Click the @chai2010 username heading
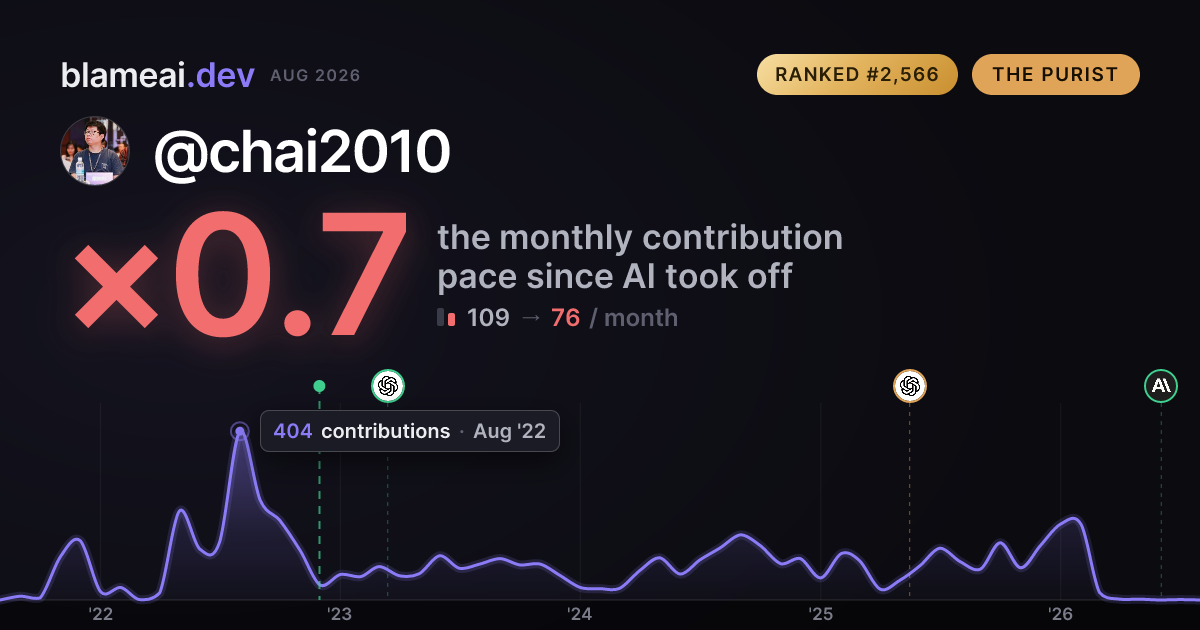Screen dimensions: 1200x630 tap(301, 152)
